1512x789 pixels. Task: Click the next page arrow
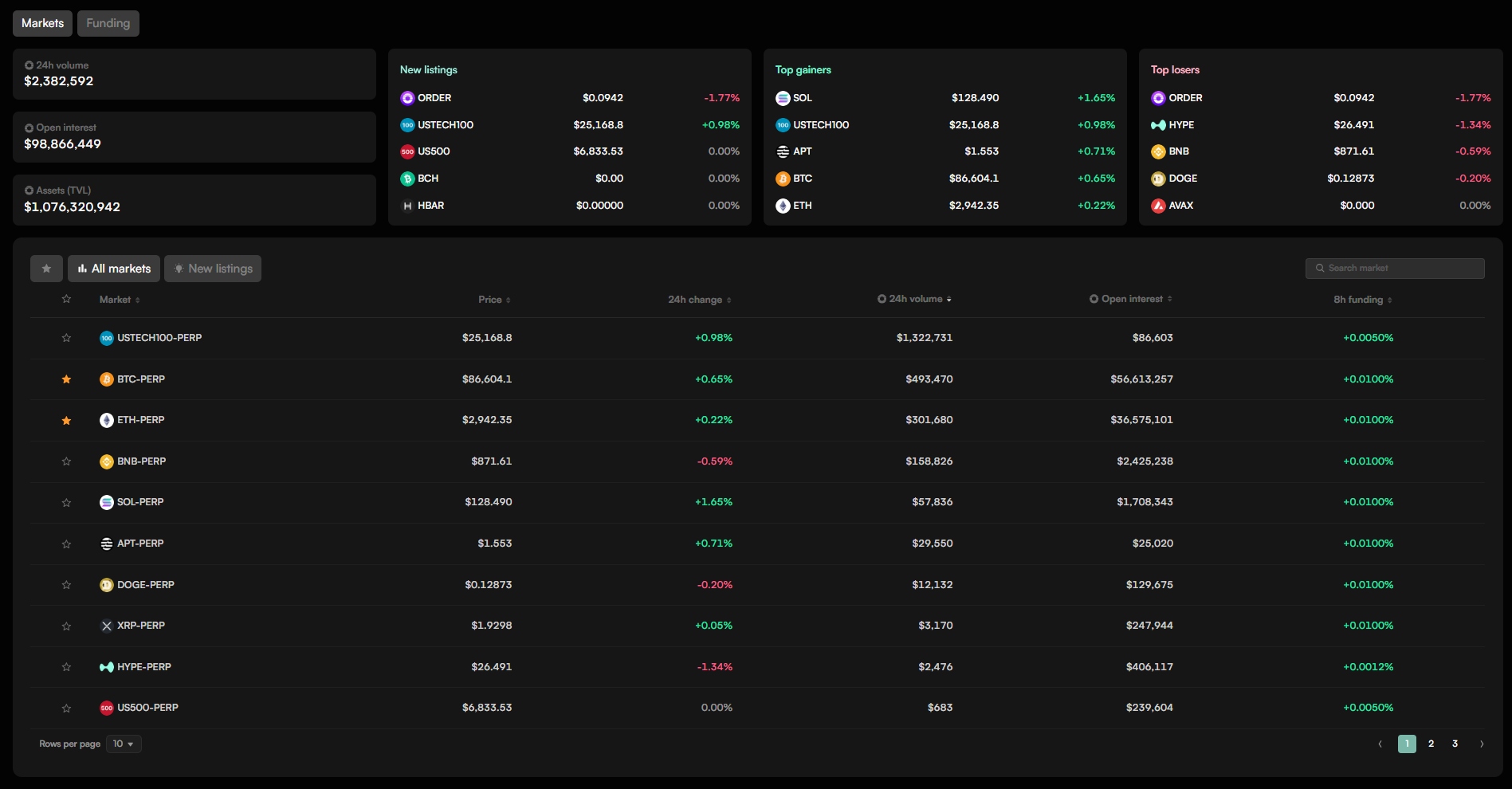pyautogui.click(x=1482, y=744)
